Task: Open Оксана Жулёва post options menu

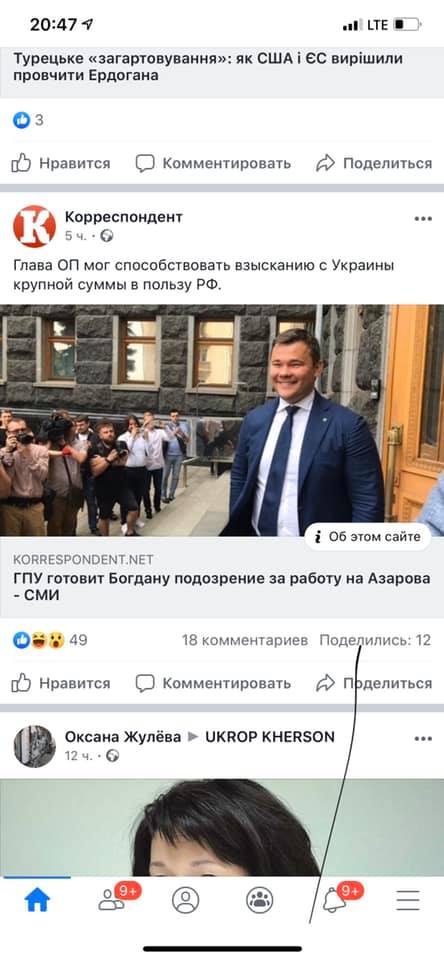Action: tap(423, 739)
